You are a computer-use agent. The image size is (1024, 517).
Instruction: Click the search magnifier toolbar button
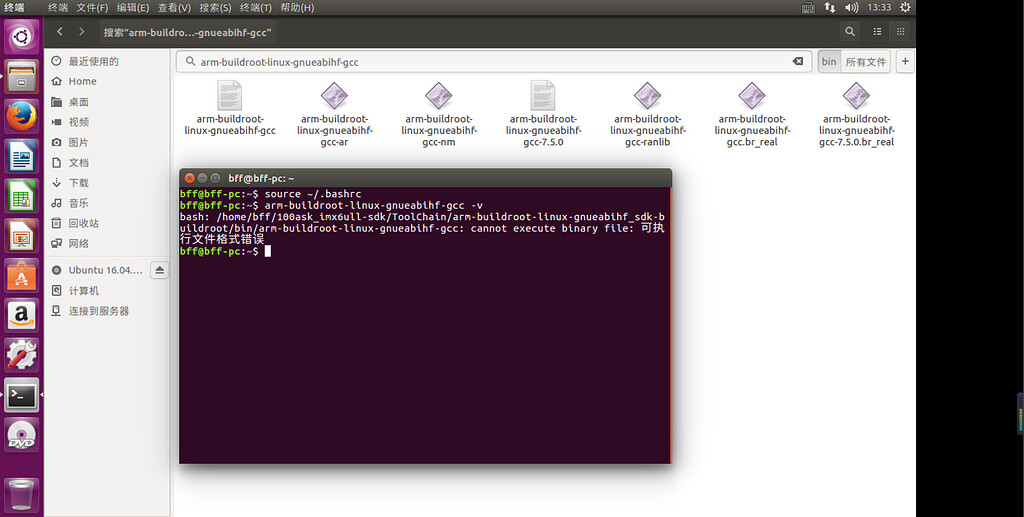tap(850, 31)
